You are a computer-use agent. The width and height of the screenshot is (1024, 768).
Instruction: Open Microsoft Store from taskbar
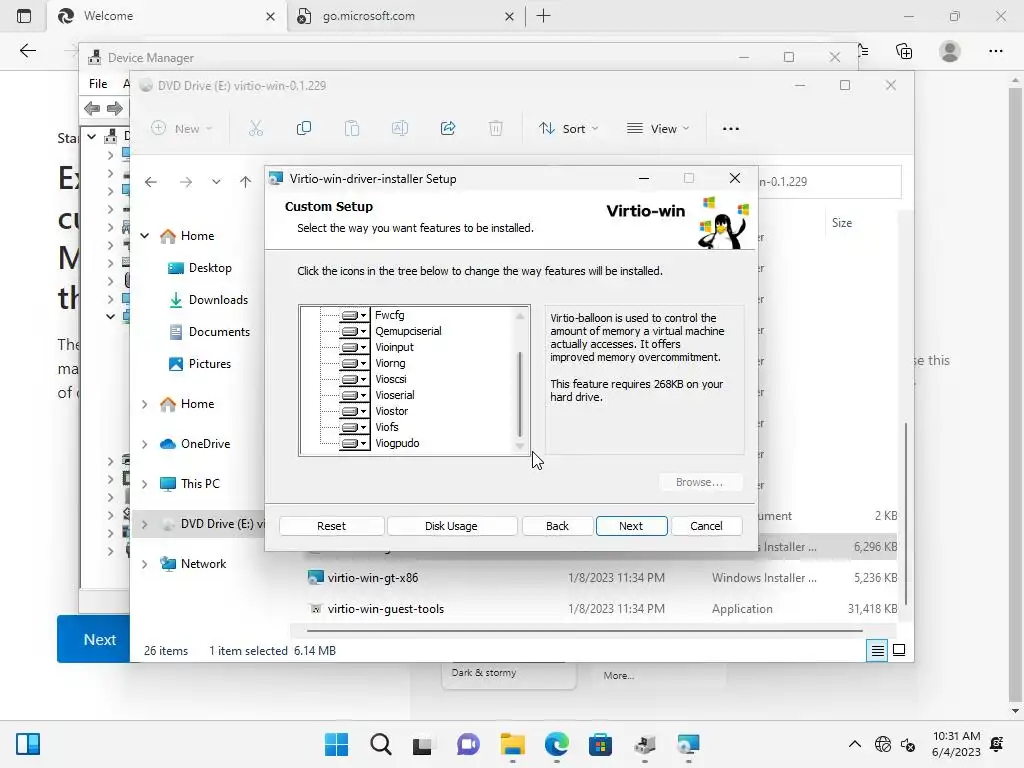(x=600, y=744)
